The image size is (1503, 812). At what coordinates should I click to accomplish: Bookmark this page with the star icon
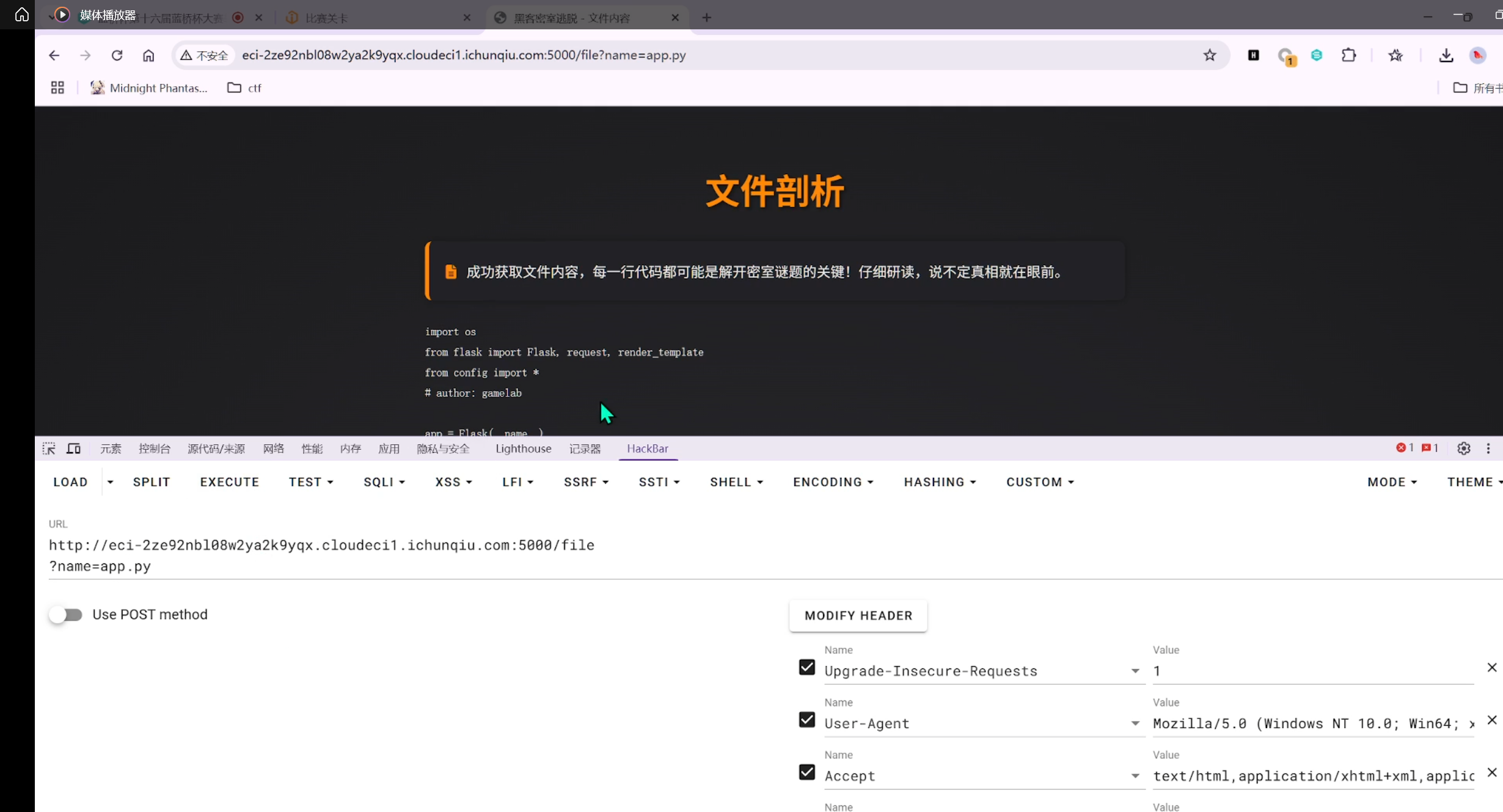tap(1209, 55)
